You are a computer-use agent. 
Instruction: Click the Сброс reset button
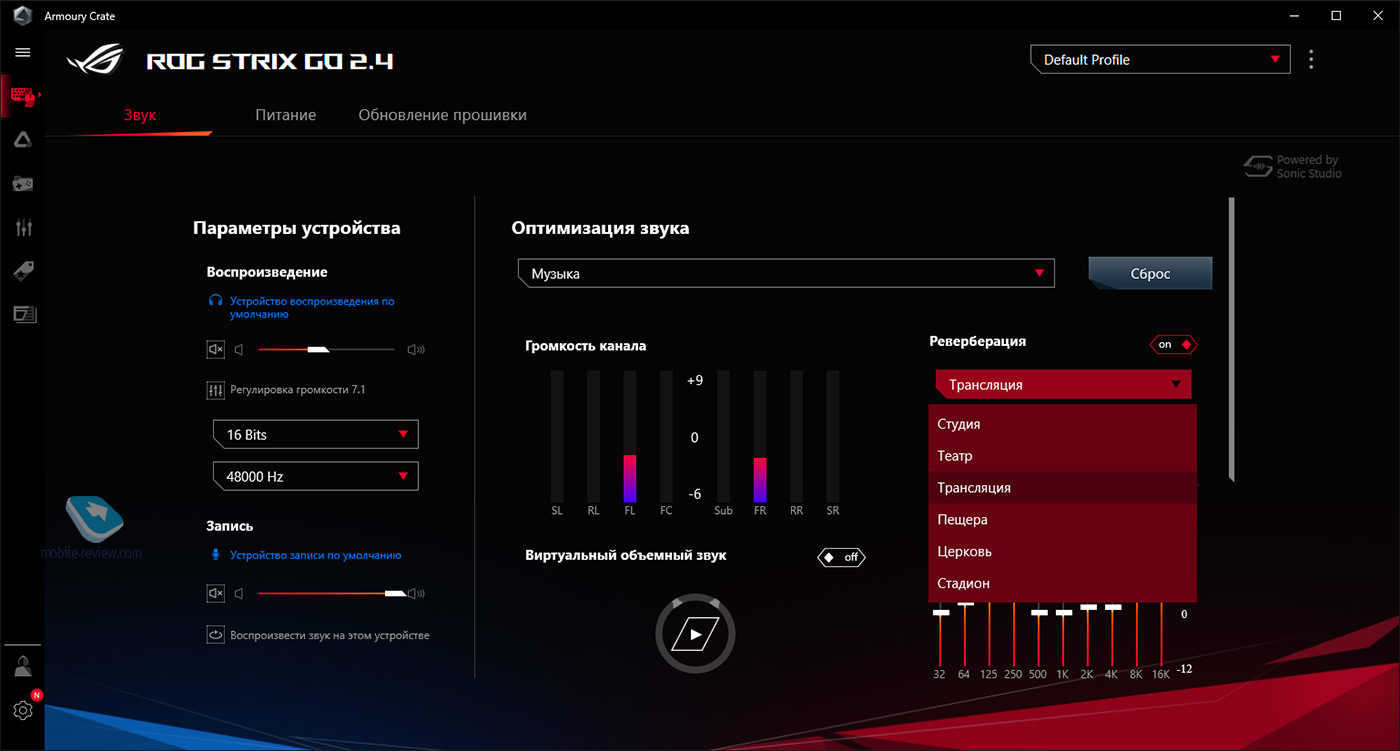click(1150, 273)
